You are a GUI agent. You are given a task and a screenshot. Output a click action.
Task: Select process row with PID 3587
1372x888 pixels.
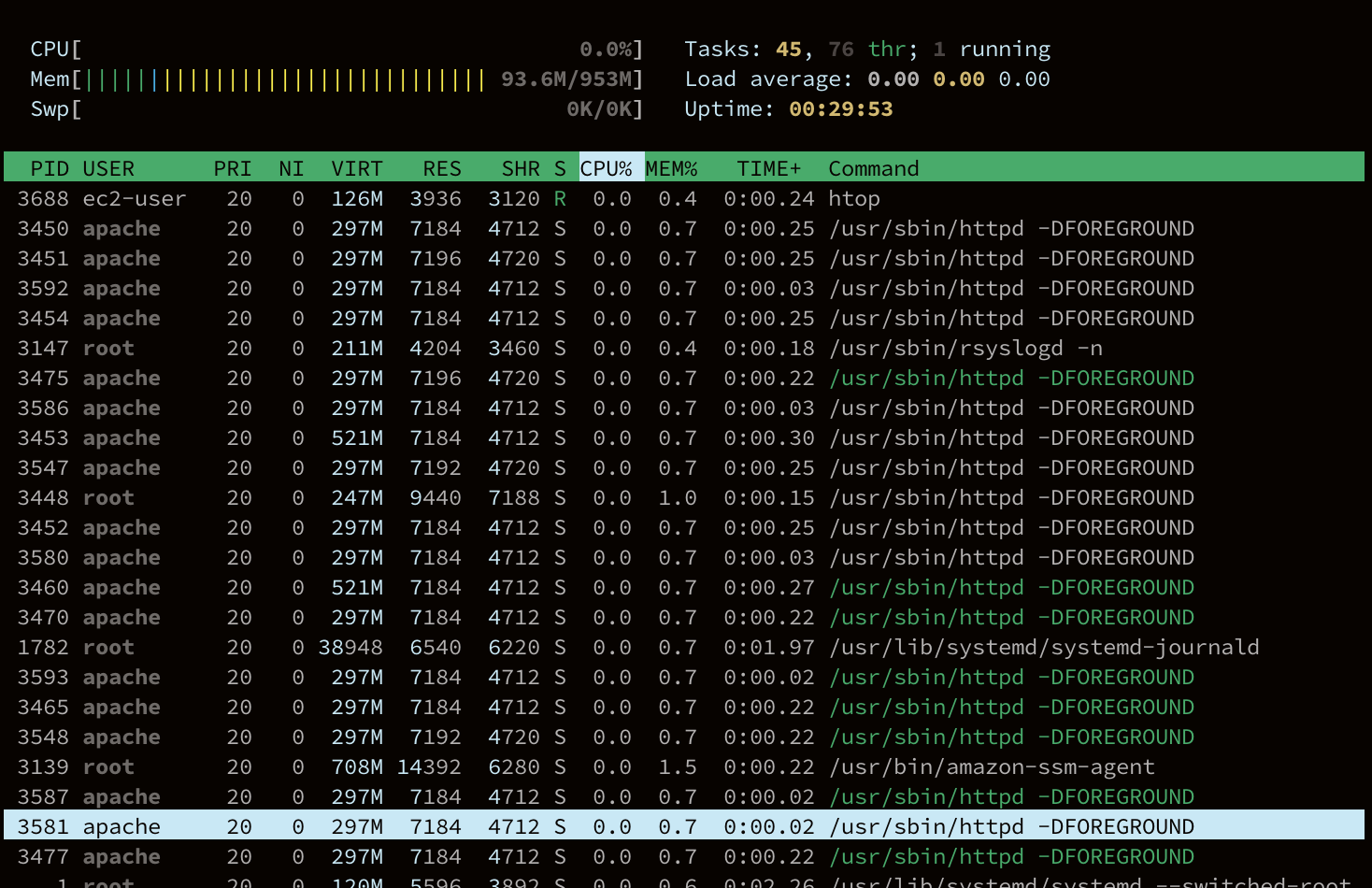[x=684, y=796]
